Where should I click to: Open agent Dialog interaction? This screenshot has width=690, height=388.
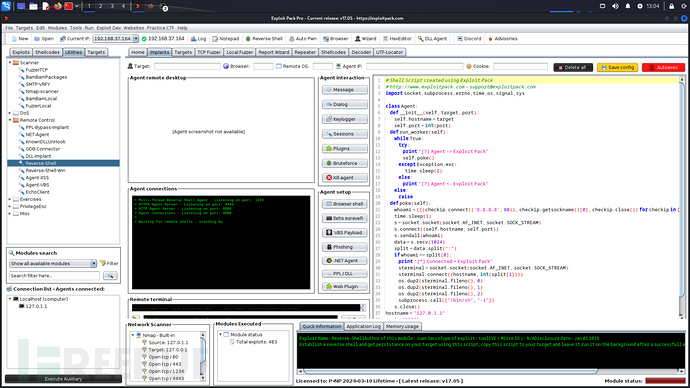click(x=345, y=104)
